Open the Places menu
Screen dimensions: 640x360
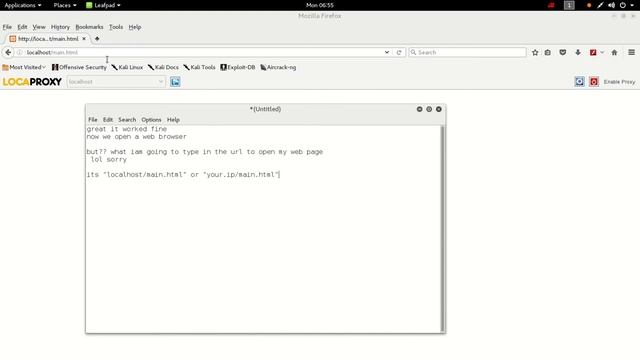click(64, 5)
